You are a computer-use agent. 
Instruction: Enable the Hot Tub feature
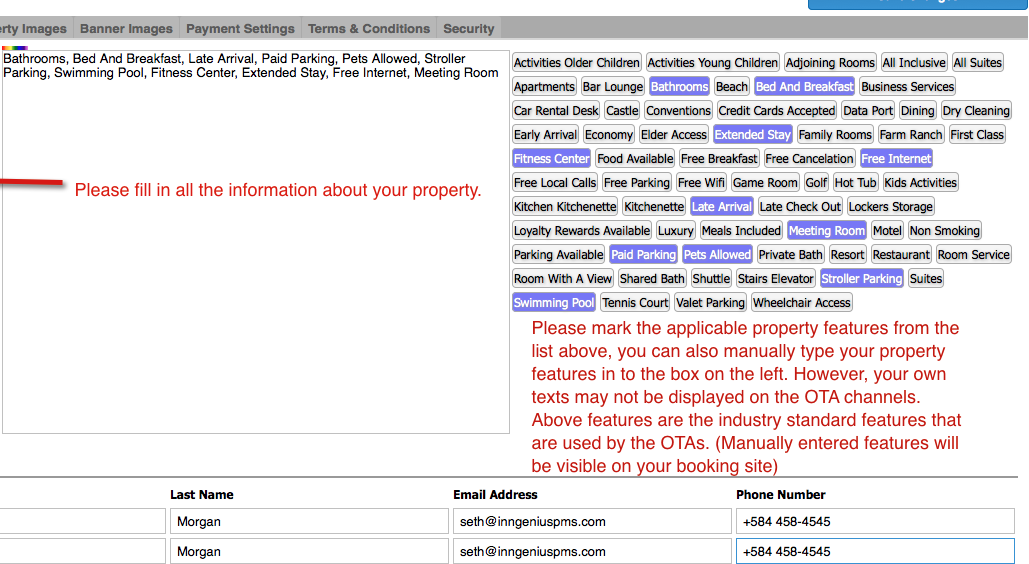click(855, 183)
